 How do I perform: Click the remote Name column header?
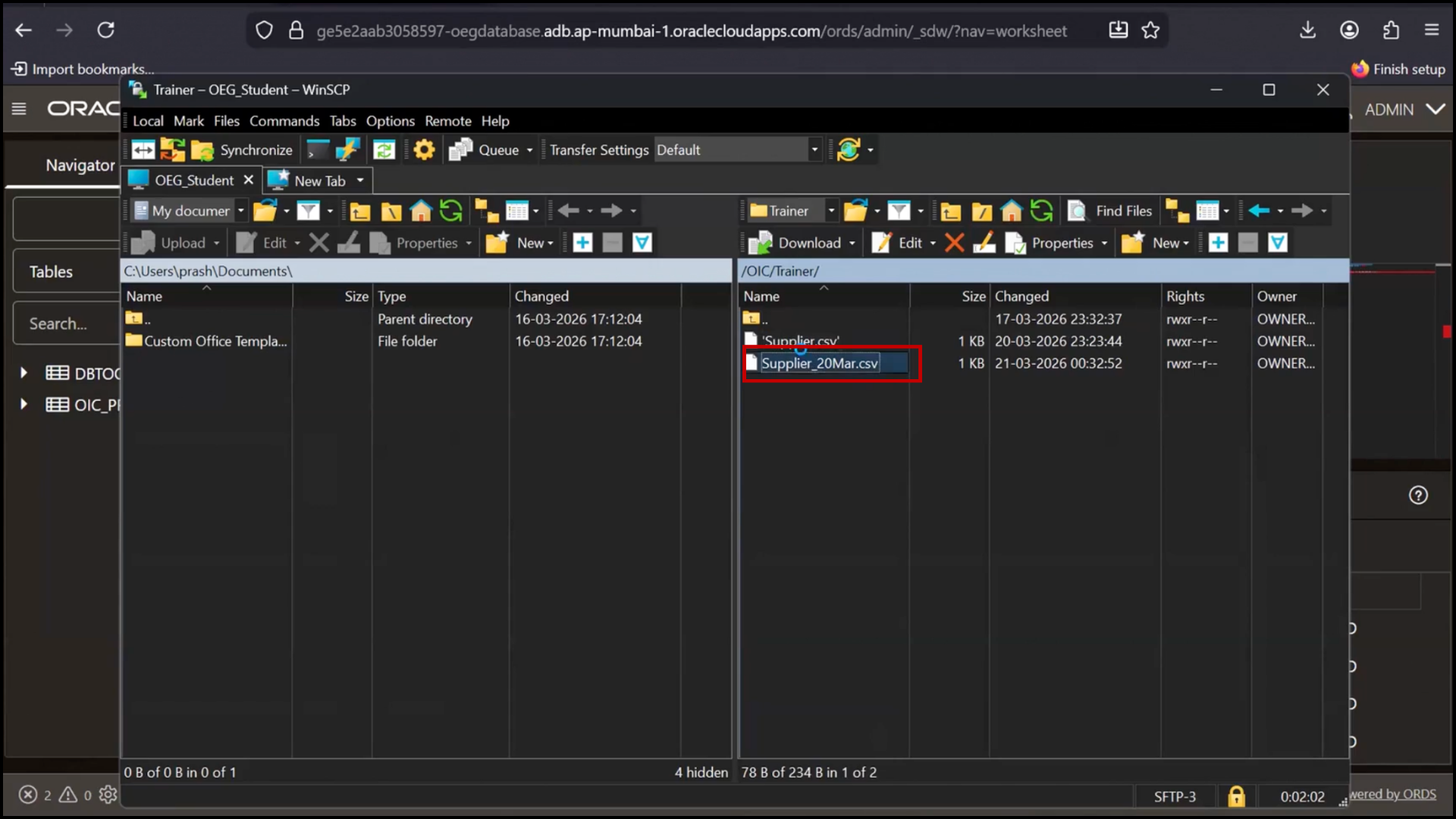coord(824,297)
